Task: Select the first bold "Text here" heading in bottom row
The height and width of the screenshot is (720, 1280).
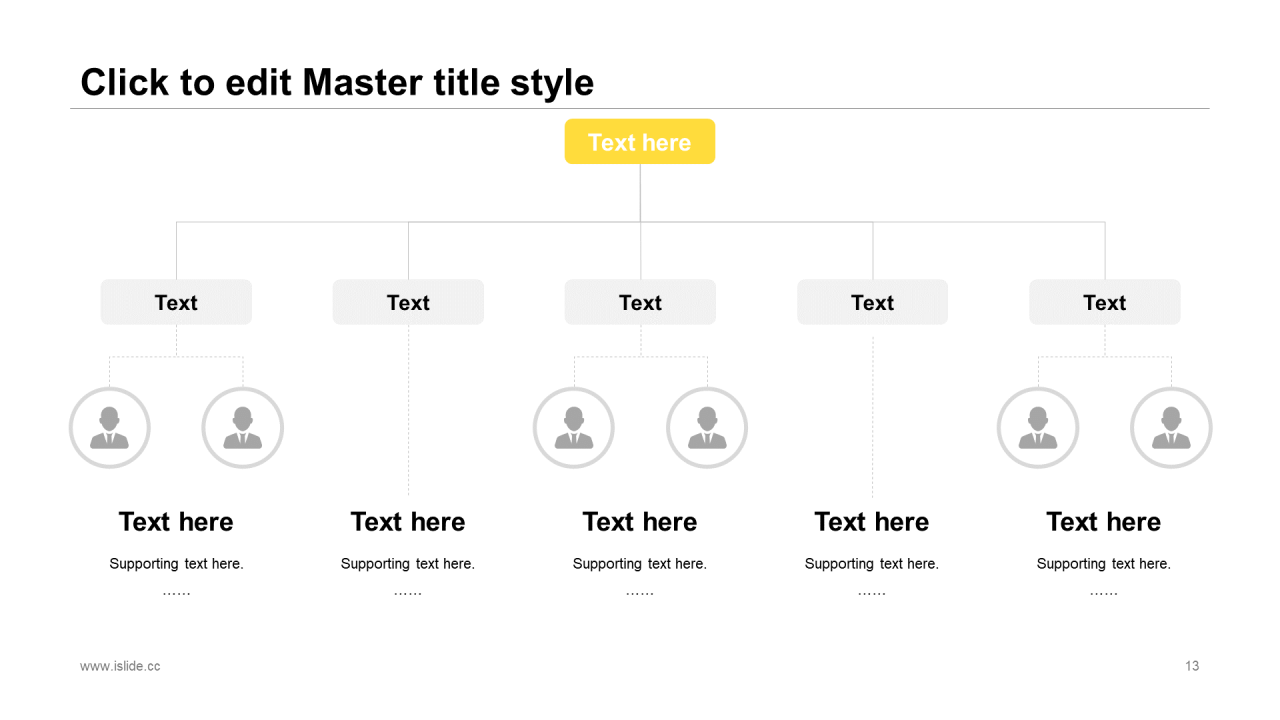Action: (x=176, y=522)
